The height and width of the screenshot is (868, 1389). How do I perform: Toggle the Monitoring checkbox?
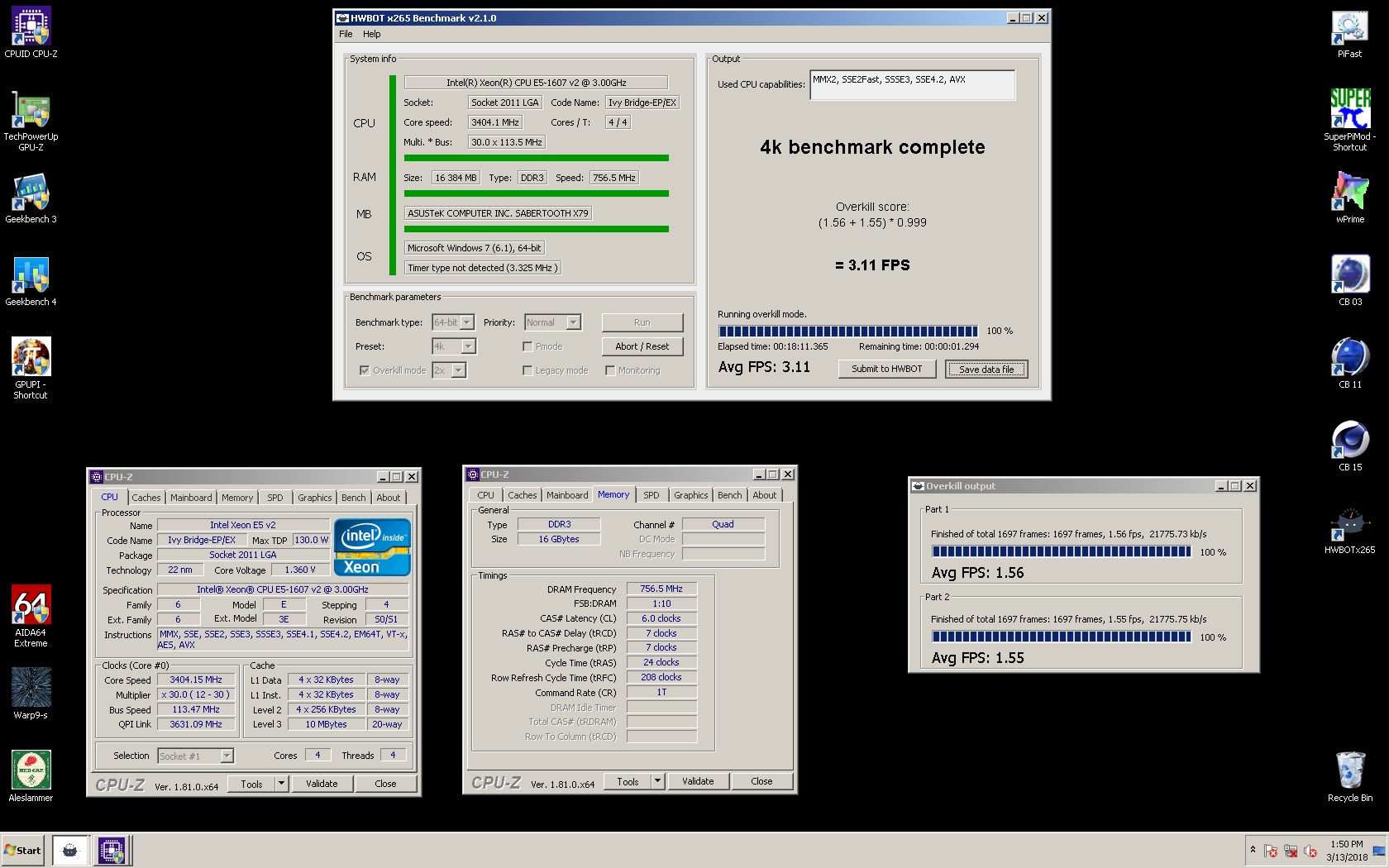tap(610, 370)
